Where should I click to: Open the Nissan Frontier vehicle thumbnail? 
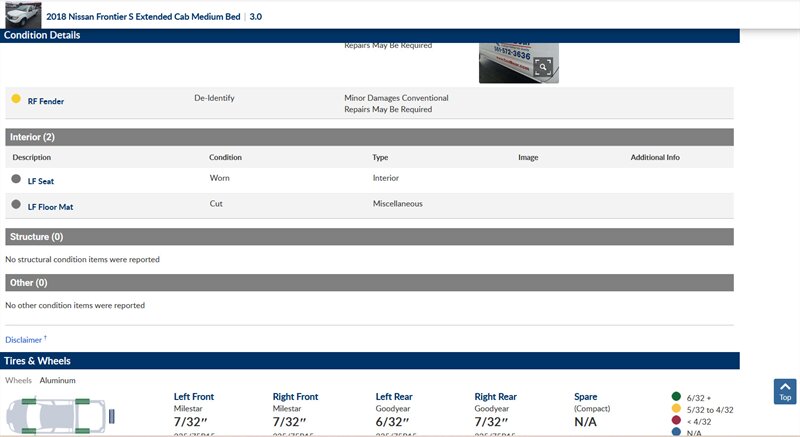23,16
